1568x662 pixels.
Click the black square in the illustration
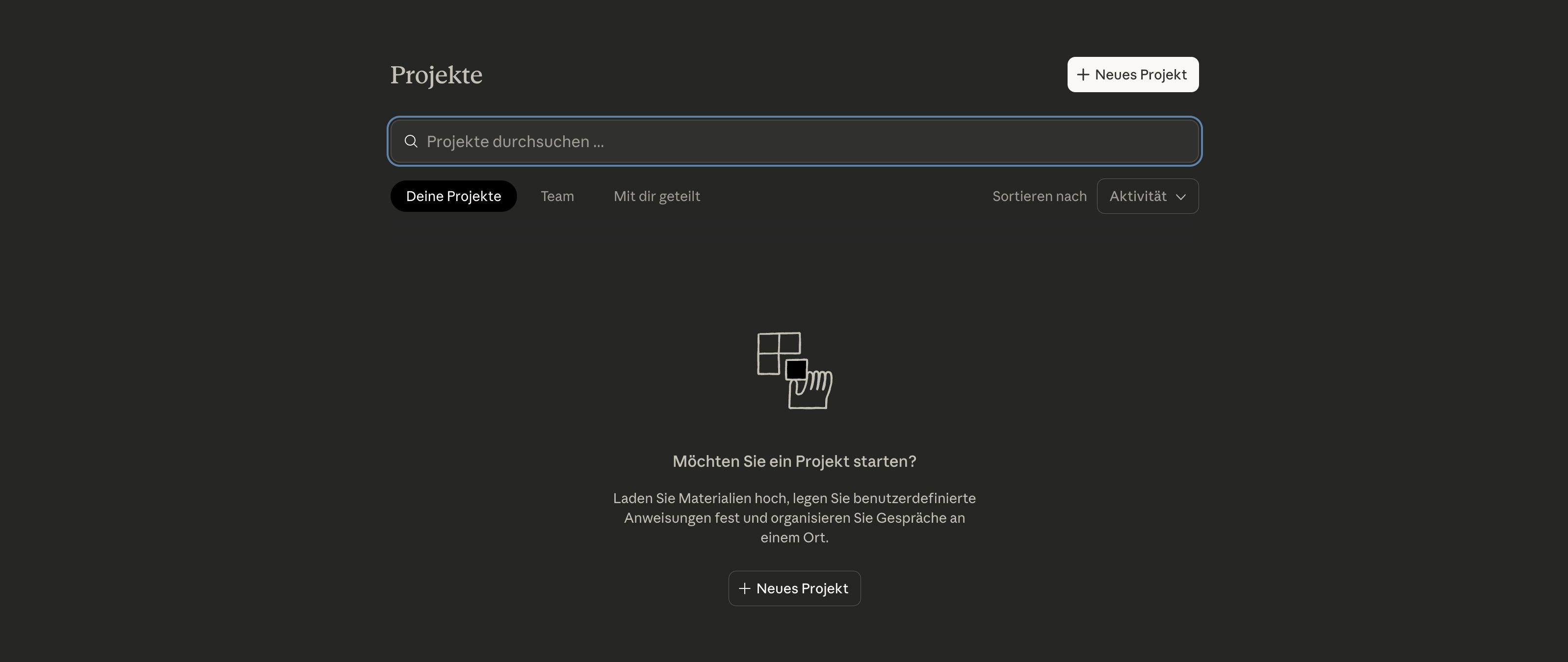(x=796, y=369)
